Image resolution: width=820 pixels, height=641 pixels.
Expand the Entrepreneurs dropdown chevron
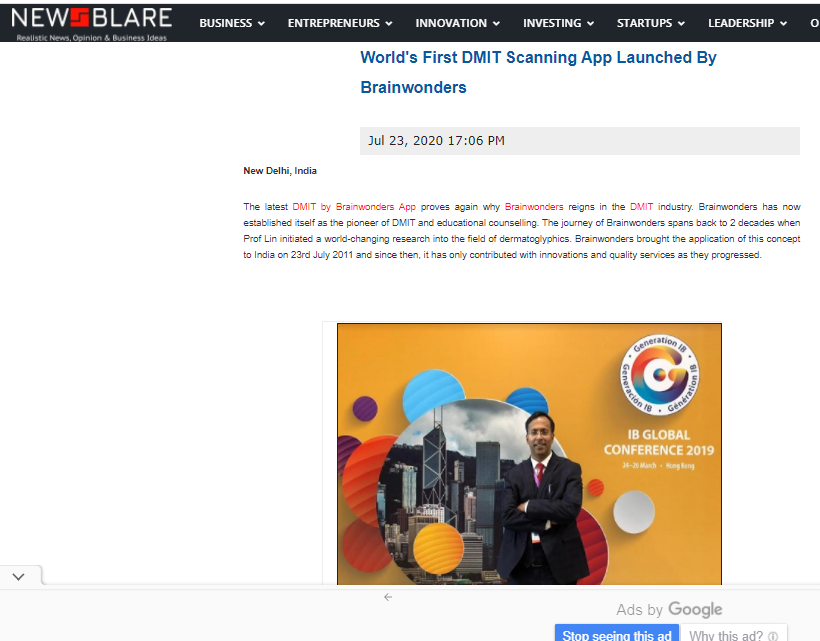(x=389, y=24)
